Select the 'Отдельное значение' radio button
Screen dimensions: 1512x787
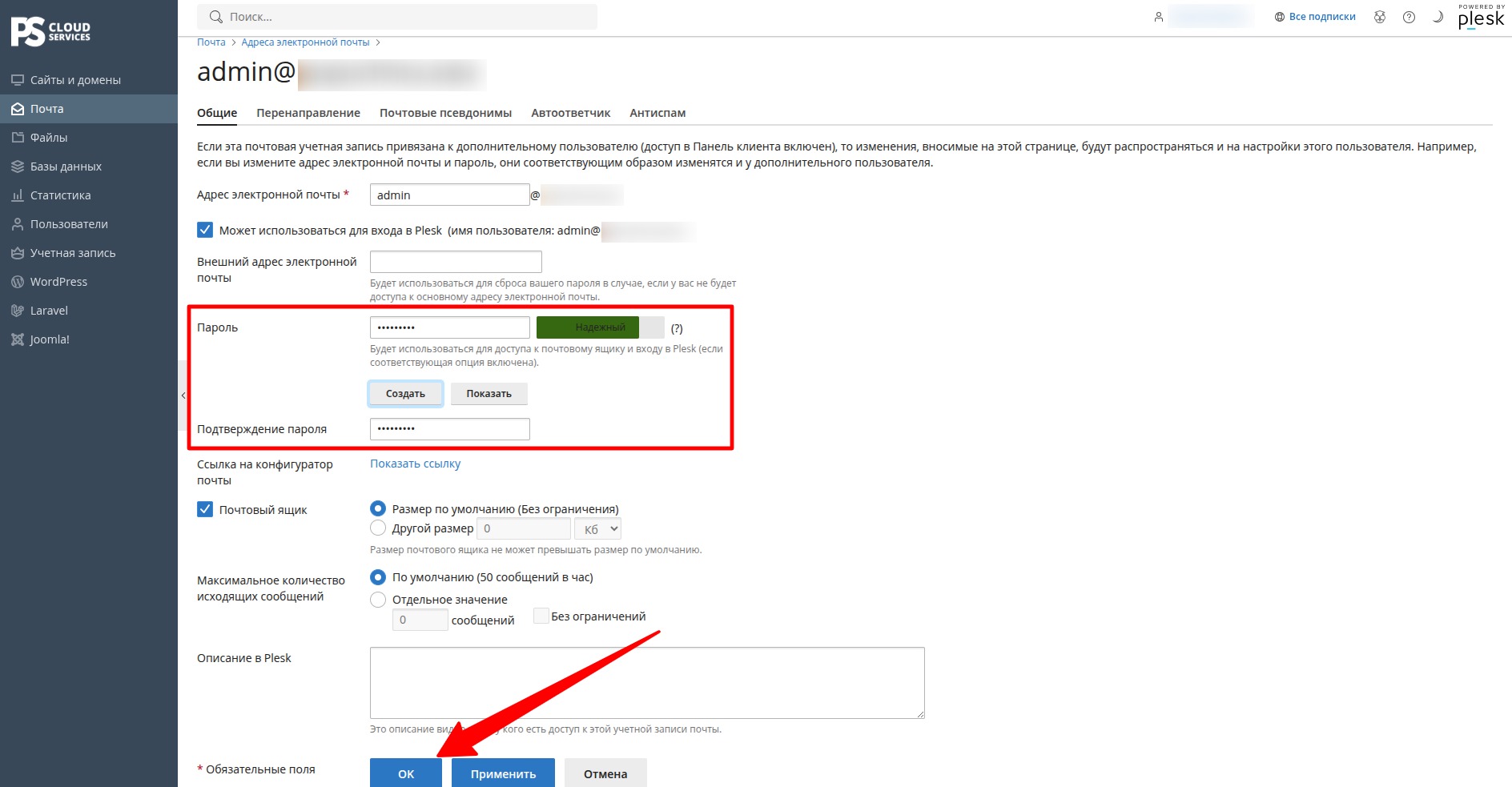coord(378,599)
